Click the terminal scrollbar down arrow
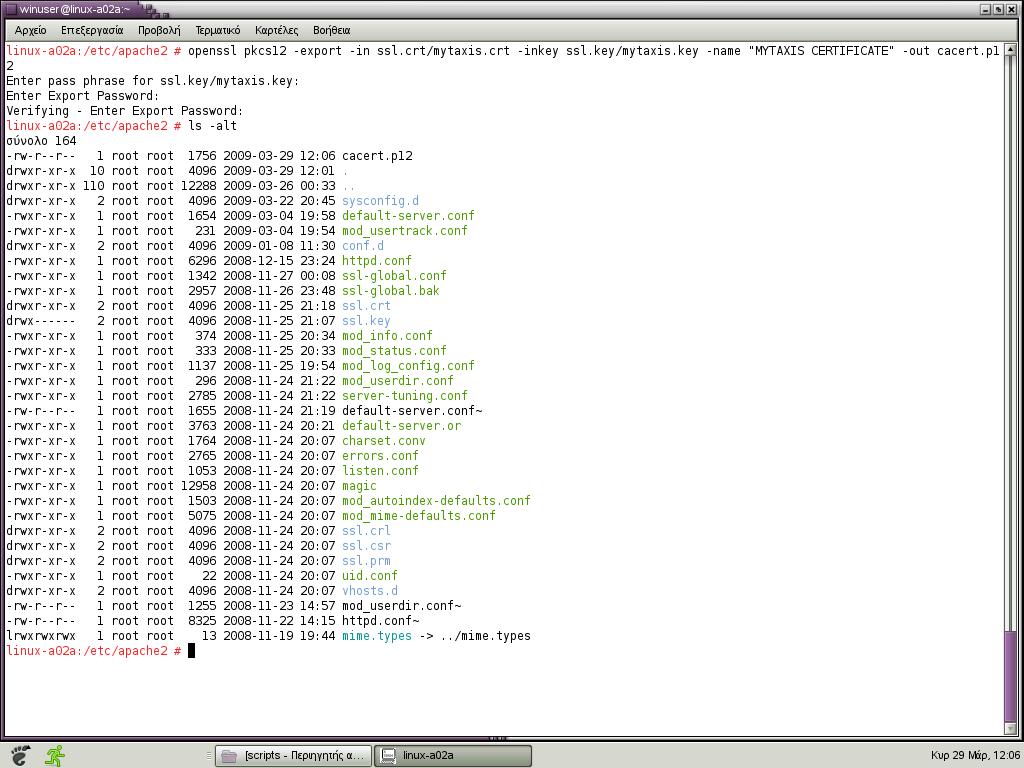 point(1010,729)
